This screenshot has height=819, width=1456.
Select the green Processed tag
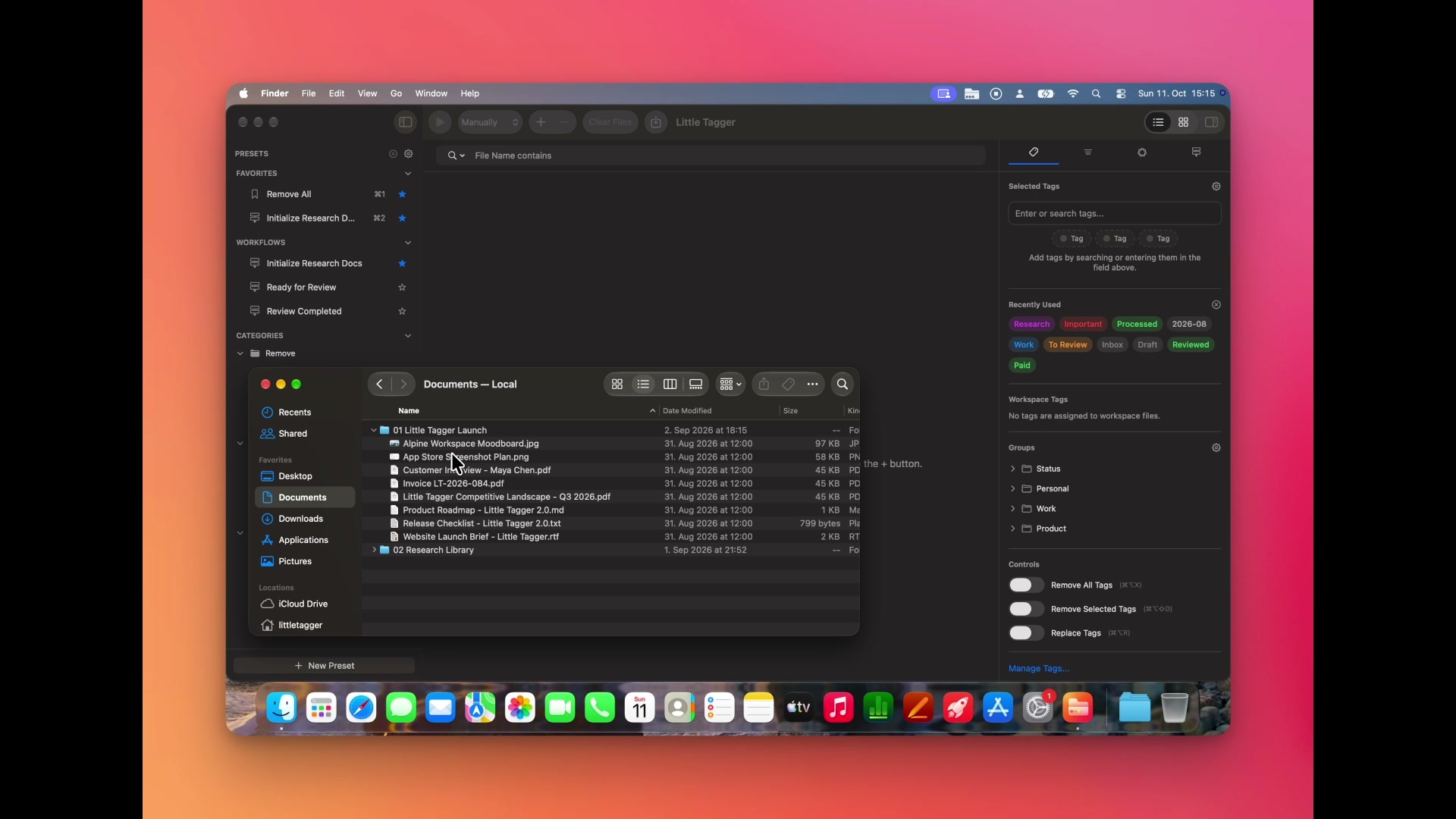pos(1137,325)
